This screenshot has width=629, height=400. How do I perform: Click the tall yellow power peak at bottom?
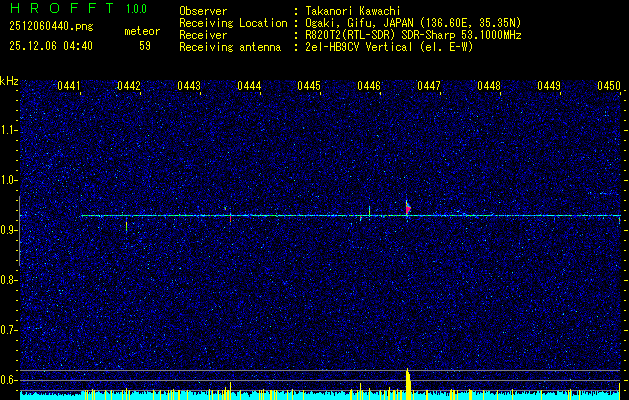(x=408, y=384)
